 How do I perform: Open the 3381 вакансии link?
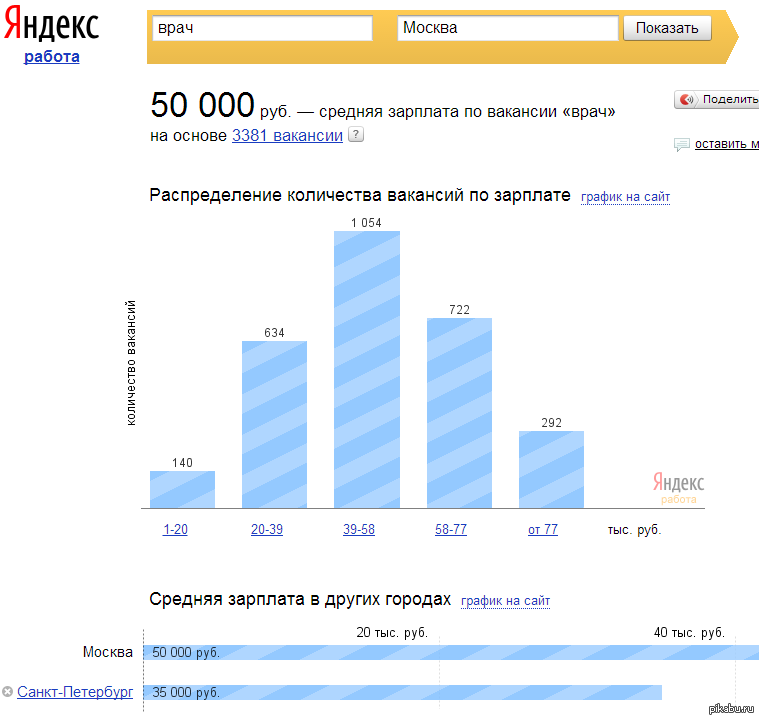[x=288, y=136]
